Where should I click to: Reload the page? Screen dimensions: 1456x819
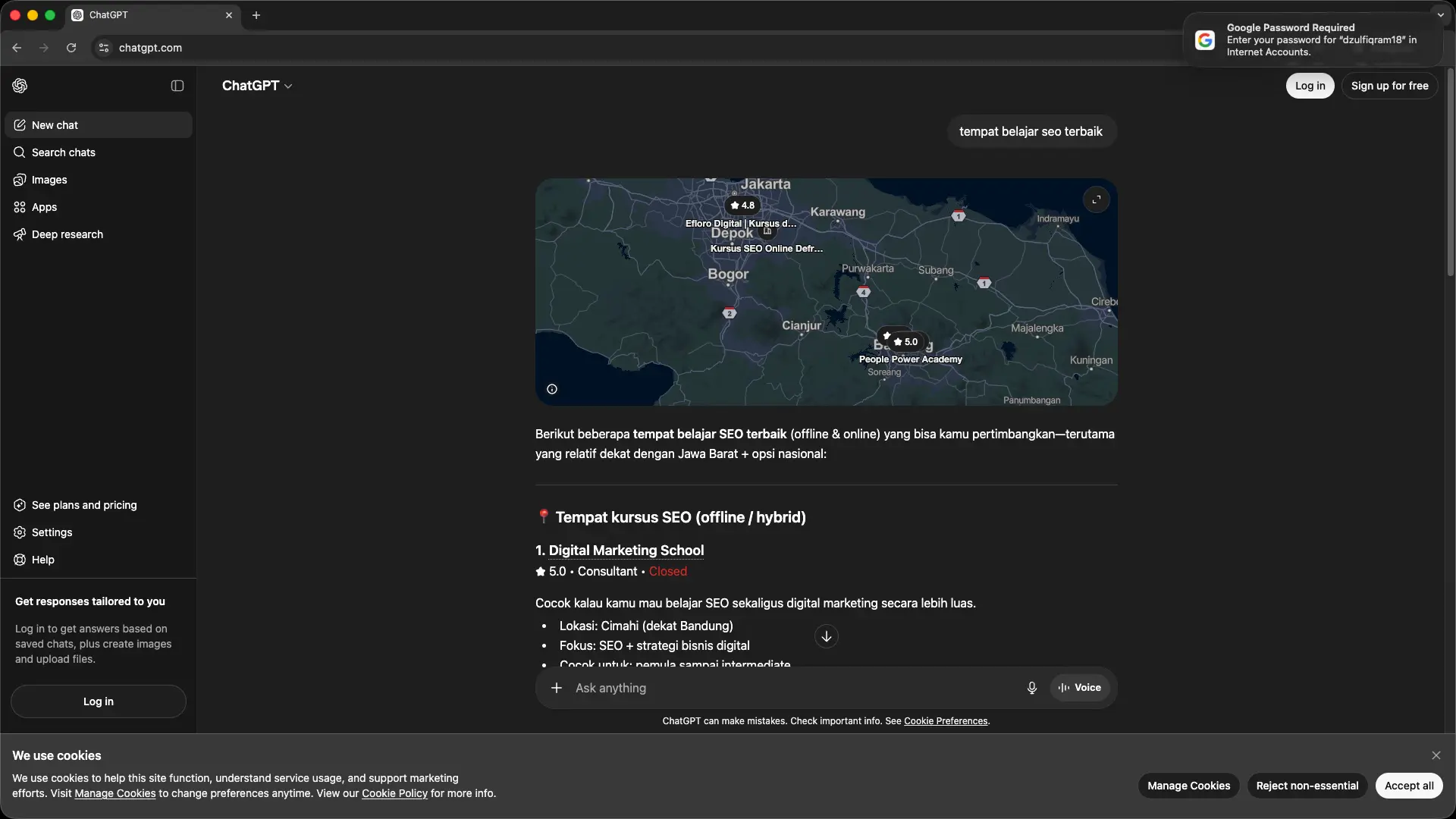pyautogui.click(x=71, y=48)
